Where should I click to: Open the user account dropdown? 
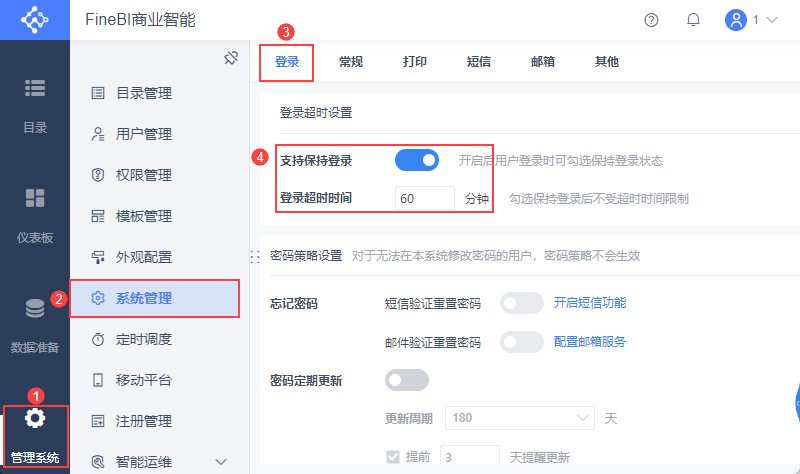click(751, 20)
